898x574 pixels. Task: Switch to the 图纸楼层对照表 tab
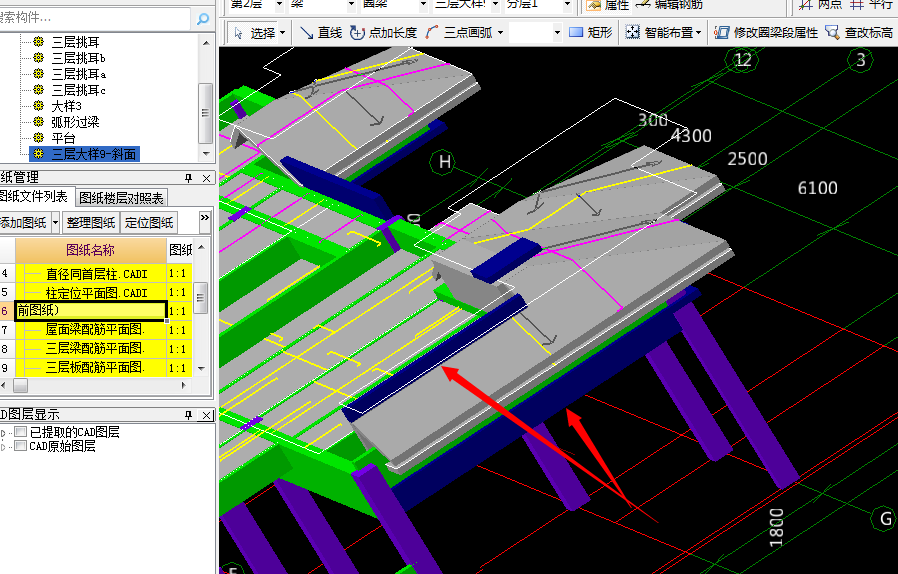[x=121, y=198]
